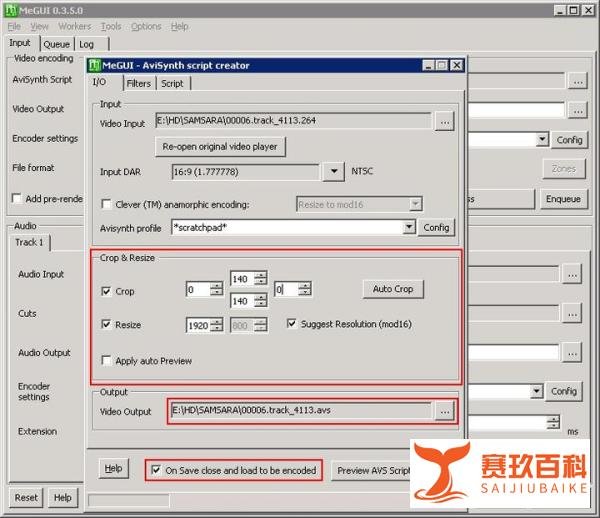
Task: Open the File menu
Action: click(x=14, y=26)
